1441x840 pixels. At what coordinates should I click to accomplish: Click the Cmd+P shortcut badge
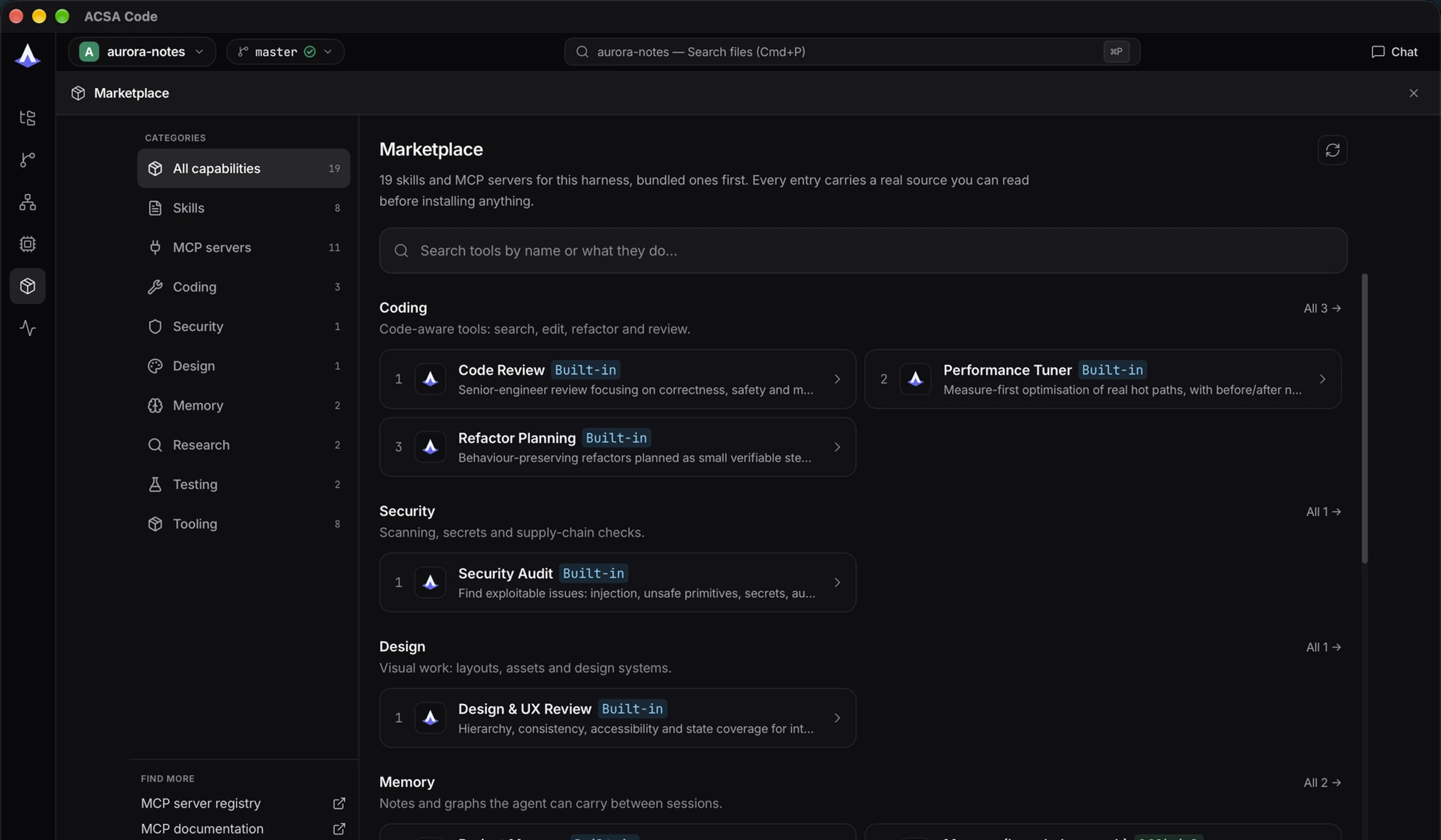pos(1116,52)
